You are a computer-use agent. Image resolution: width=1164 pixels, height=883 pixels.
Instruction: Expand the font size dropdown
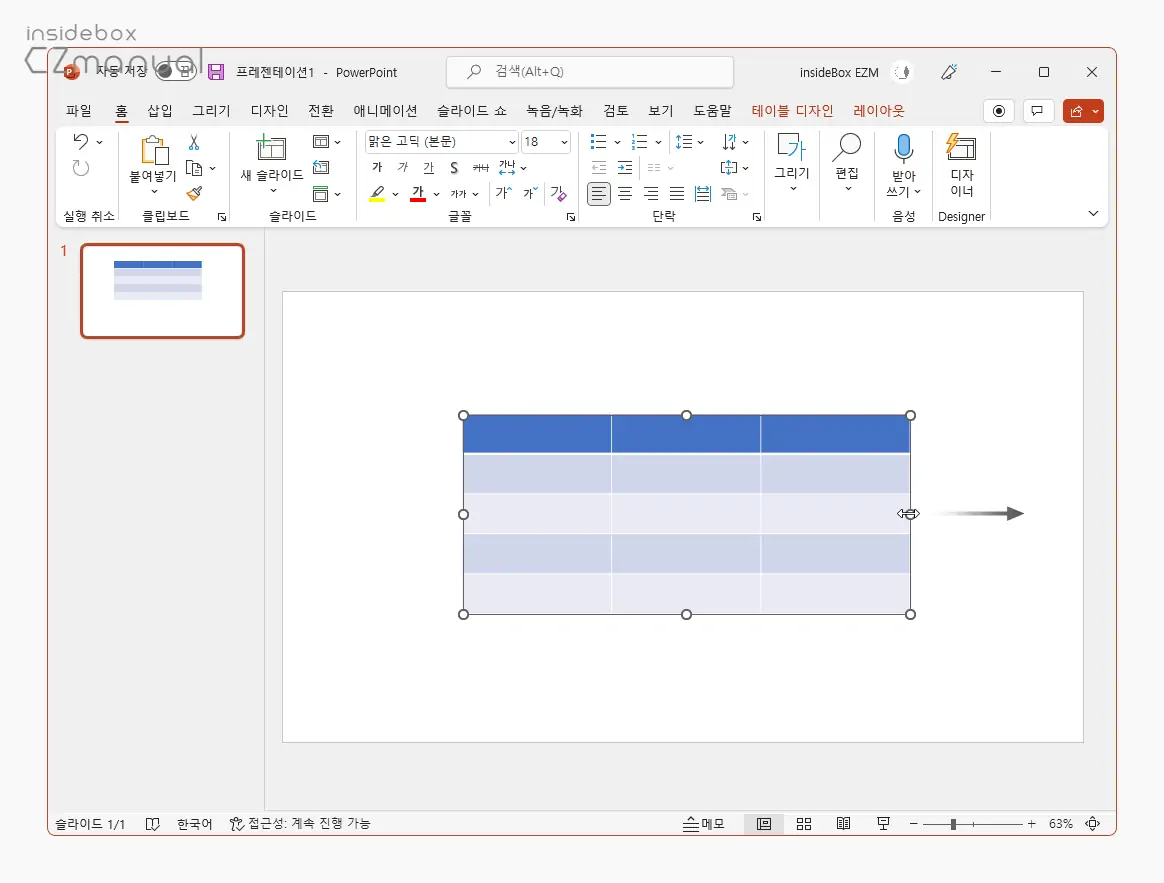point(564,142)
